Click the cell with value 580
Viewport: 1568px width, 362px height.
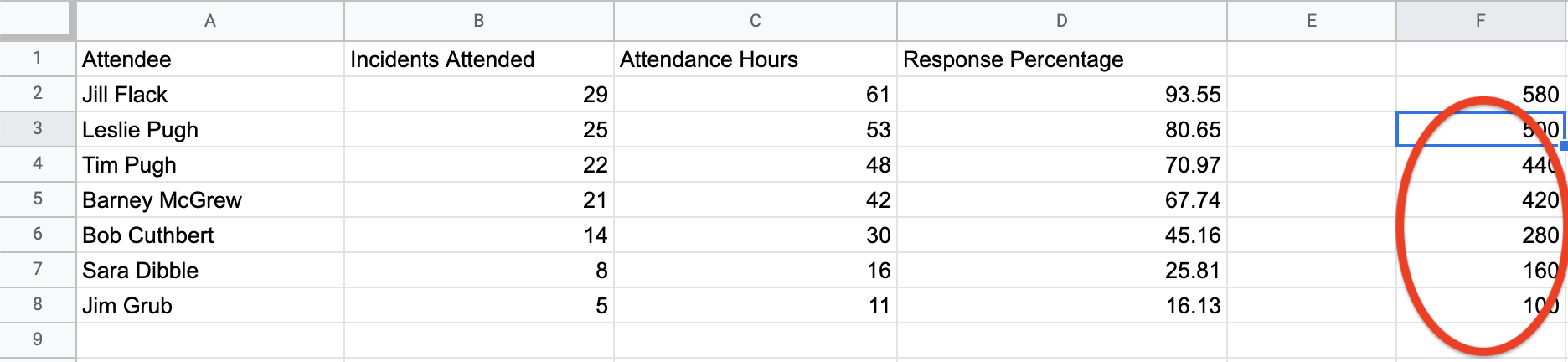click(x=1480, y=95)
